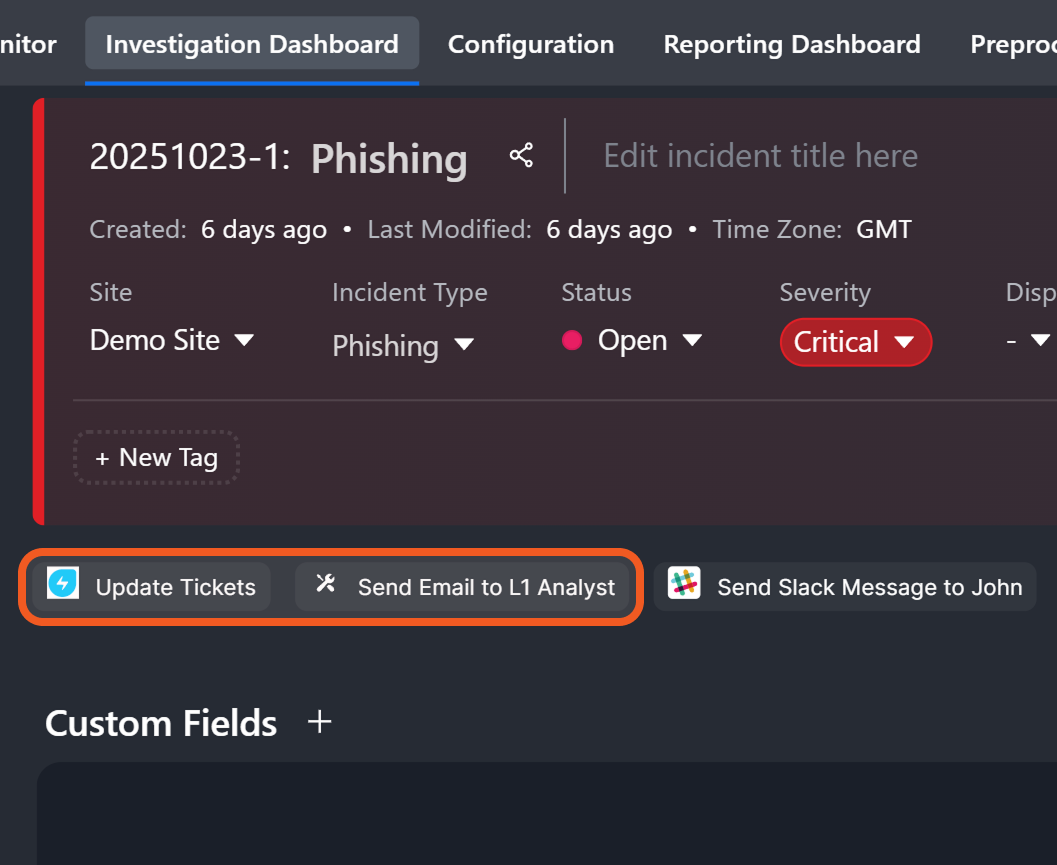1057x865 pixels.
Task: Click the Slack logo icon
Action: tap(684, 584)
